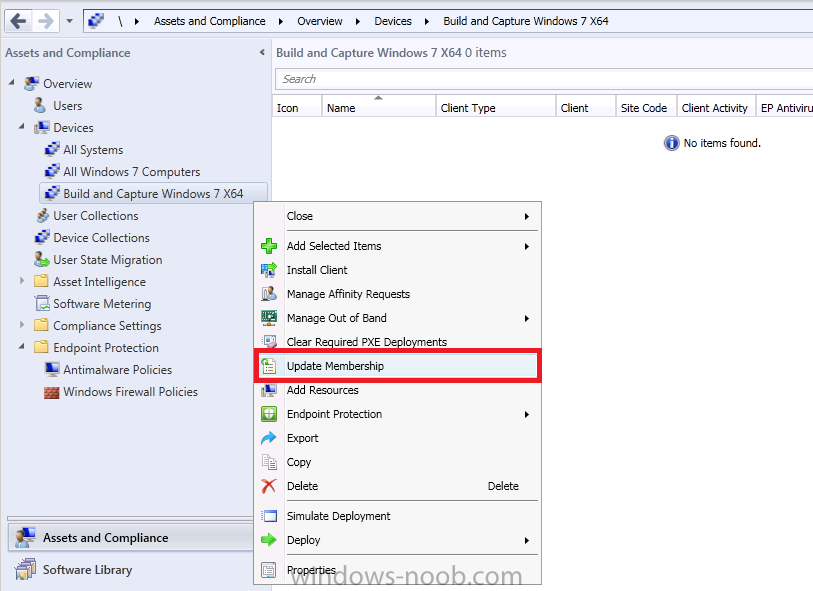Select All Systems in the tree
The image size is (813, 591).
pyautogui.click(x=93, y=150)
